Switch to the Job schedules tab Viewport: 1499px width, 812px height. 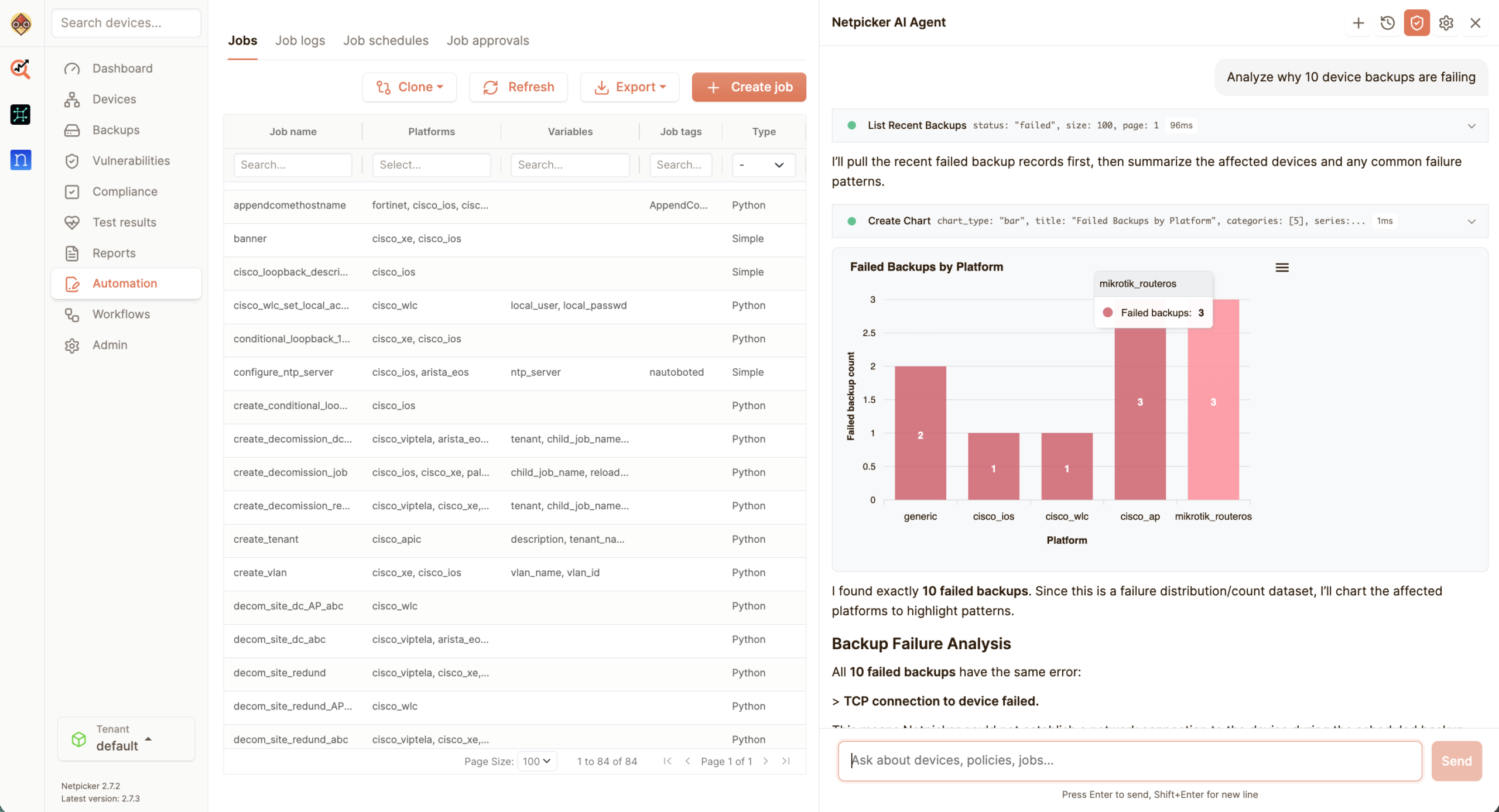[x=386, y=40]
